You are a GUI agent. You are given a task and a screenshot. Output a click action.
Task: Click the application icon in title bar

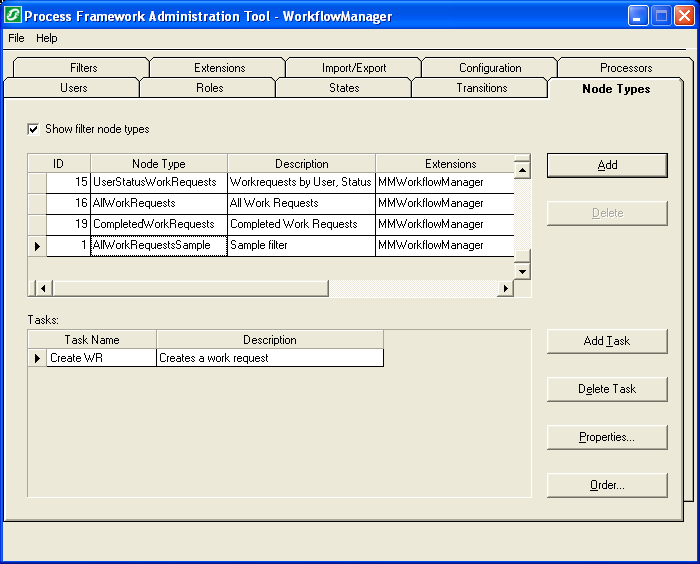click(x=13, y=16)
